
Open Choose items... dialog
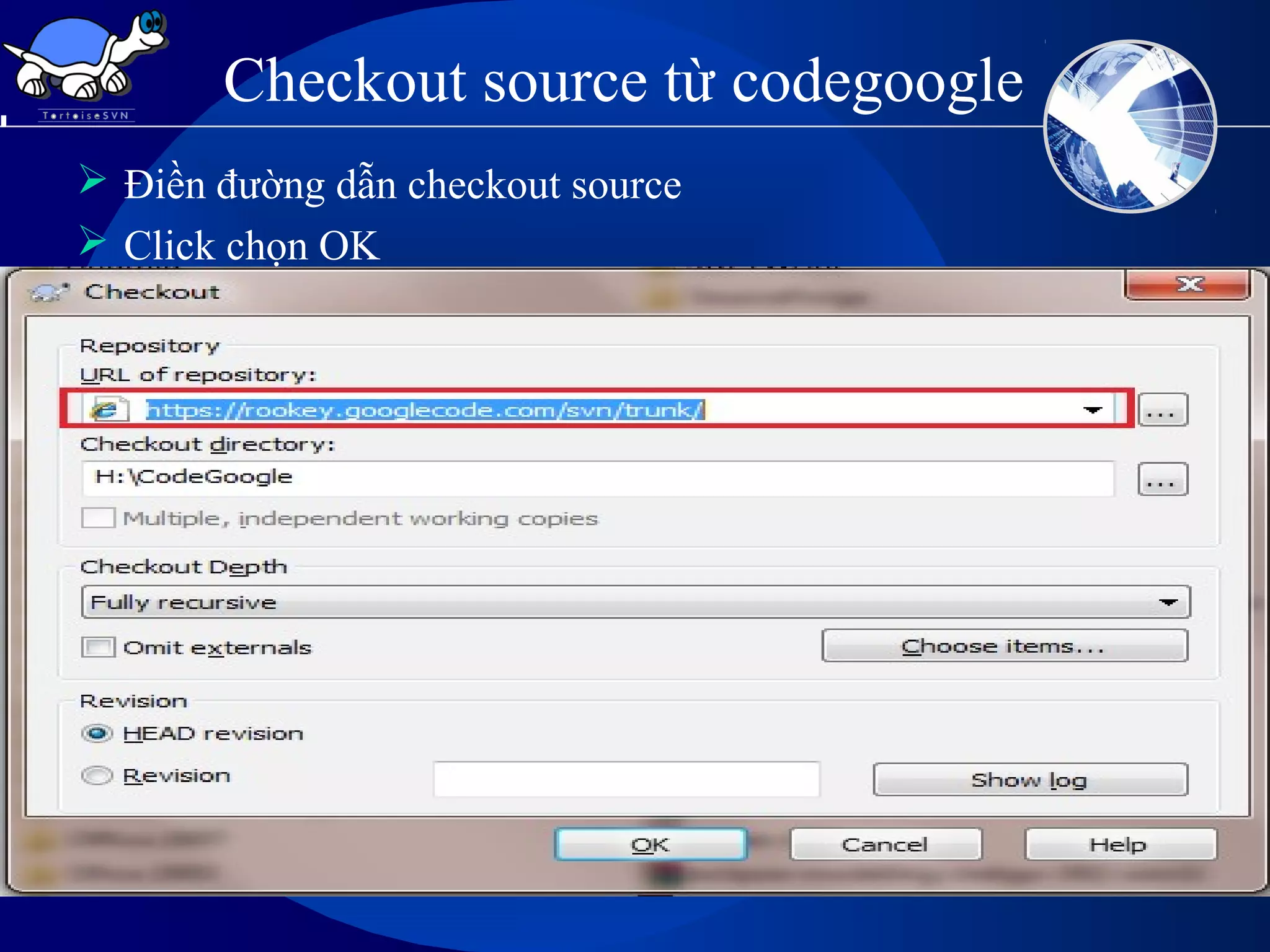pos(1005,646)
